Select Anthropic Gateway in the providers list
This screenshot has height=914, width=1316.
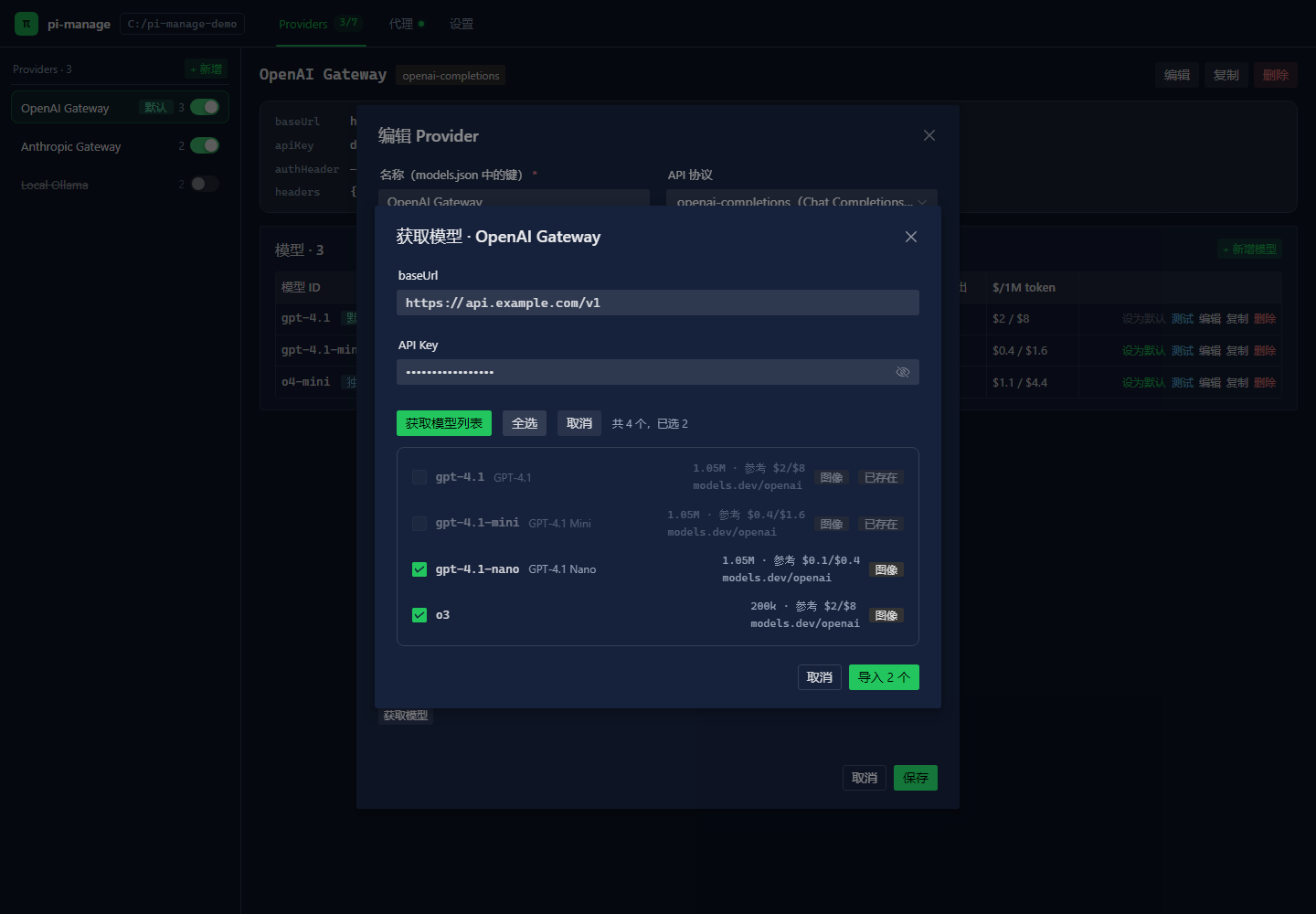click(x=120, y=145)
